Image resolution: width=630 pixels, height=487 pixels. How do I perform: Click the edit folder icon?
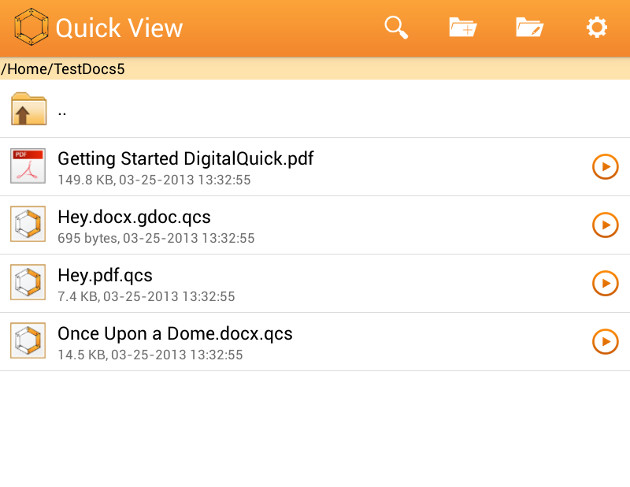[529, 27]
